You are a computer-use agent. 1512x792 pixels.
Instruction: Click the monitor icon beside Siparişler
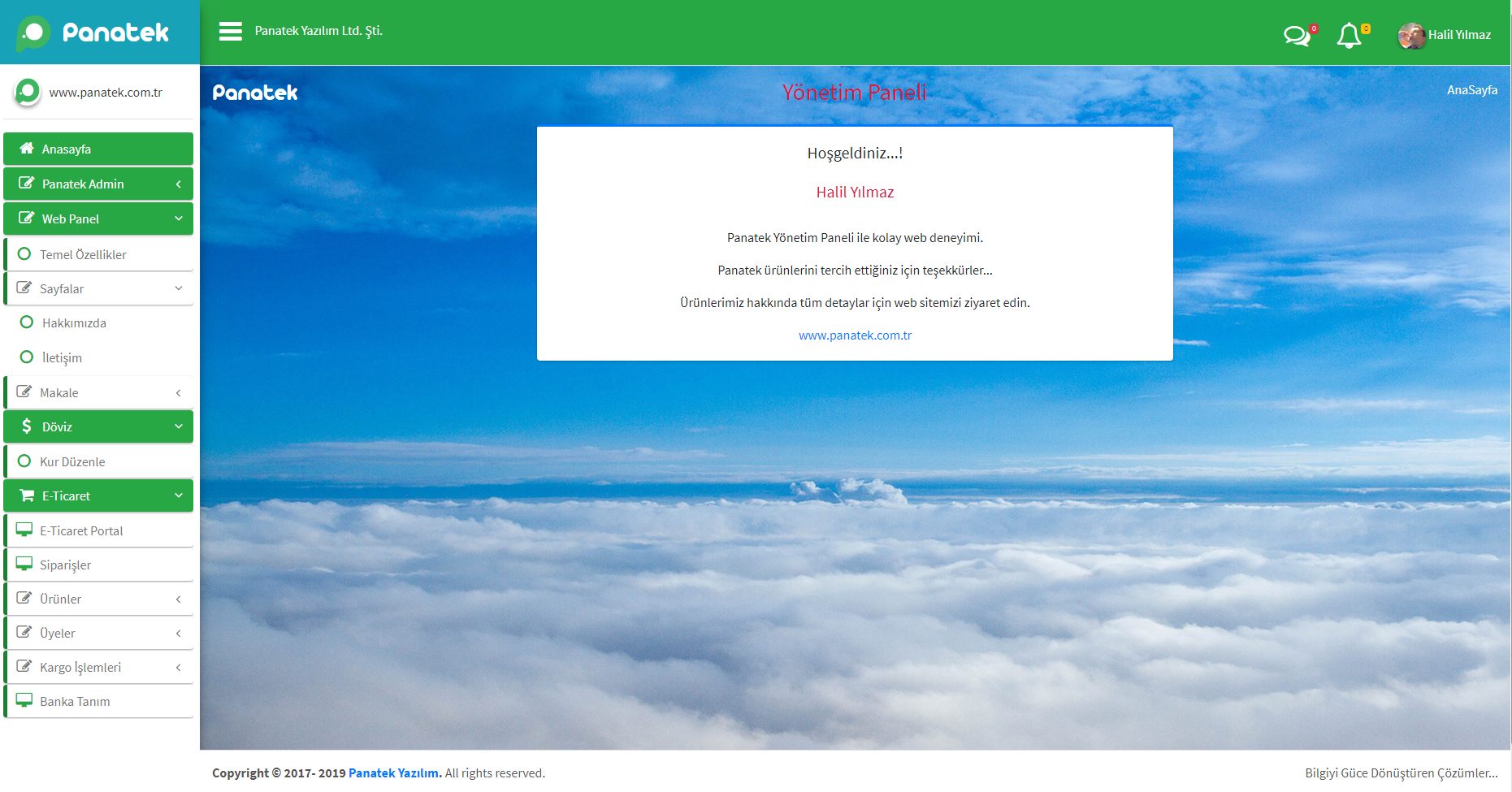click(x=24, y=564)
